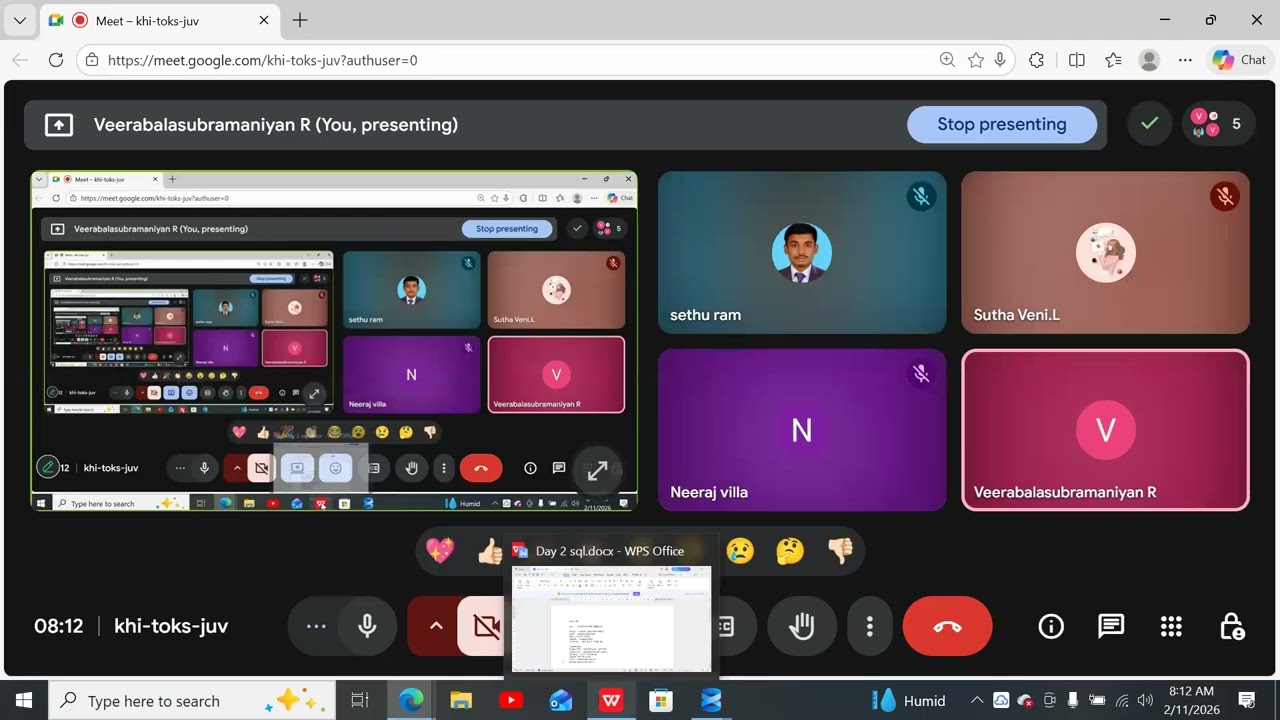Click the shared-screen presentation preview tile
1280x720 pixels.
(334, 341)
